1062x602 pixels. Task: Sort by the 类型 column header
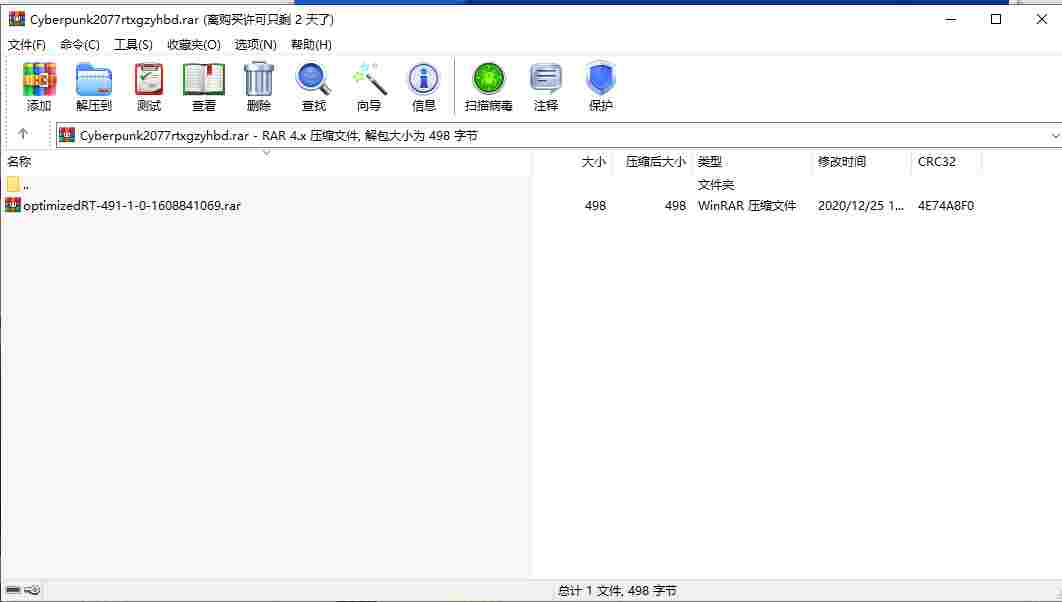pos(710,162)
